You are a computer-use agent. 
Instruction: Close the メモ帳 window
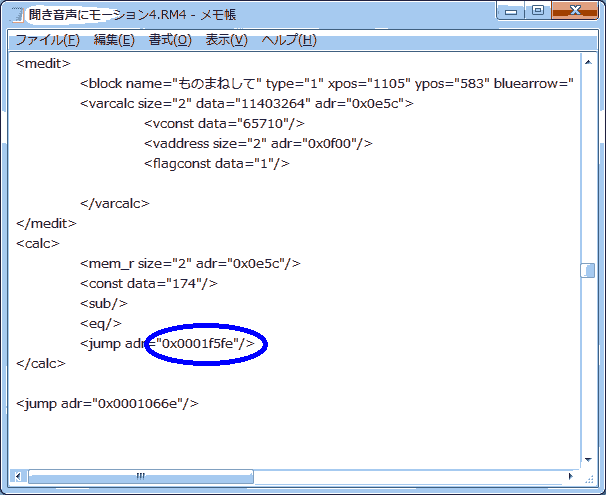tap(575, 11)
